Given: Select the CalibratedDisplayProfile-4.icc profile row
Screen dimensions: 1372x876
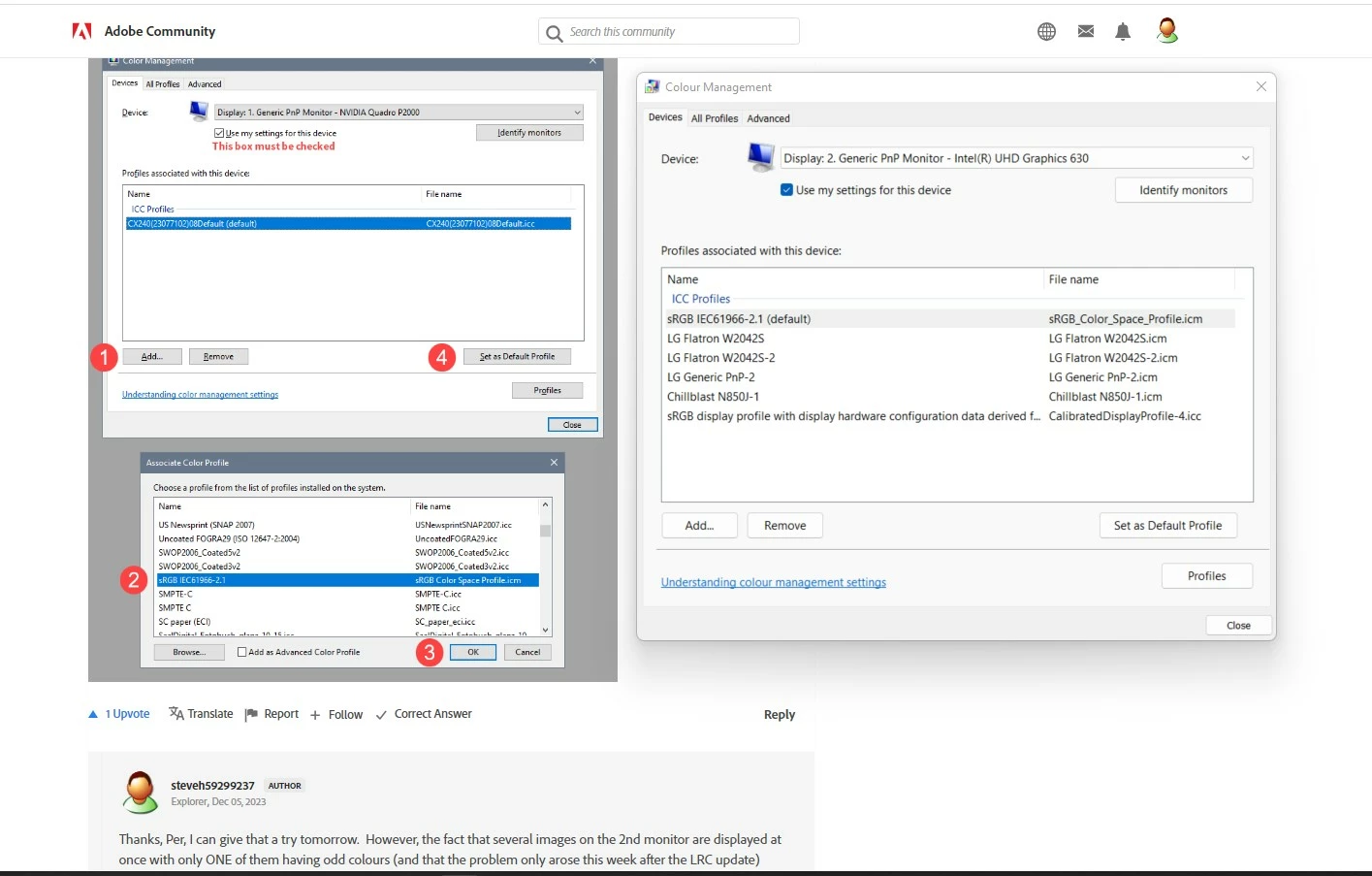Looking at the screenshot, I should point(949,416).
